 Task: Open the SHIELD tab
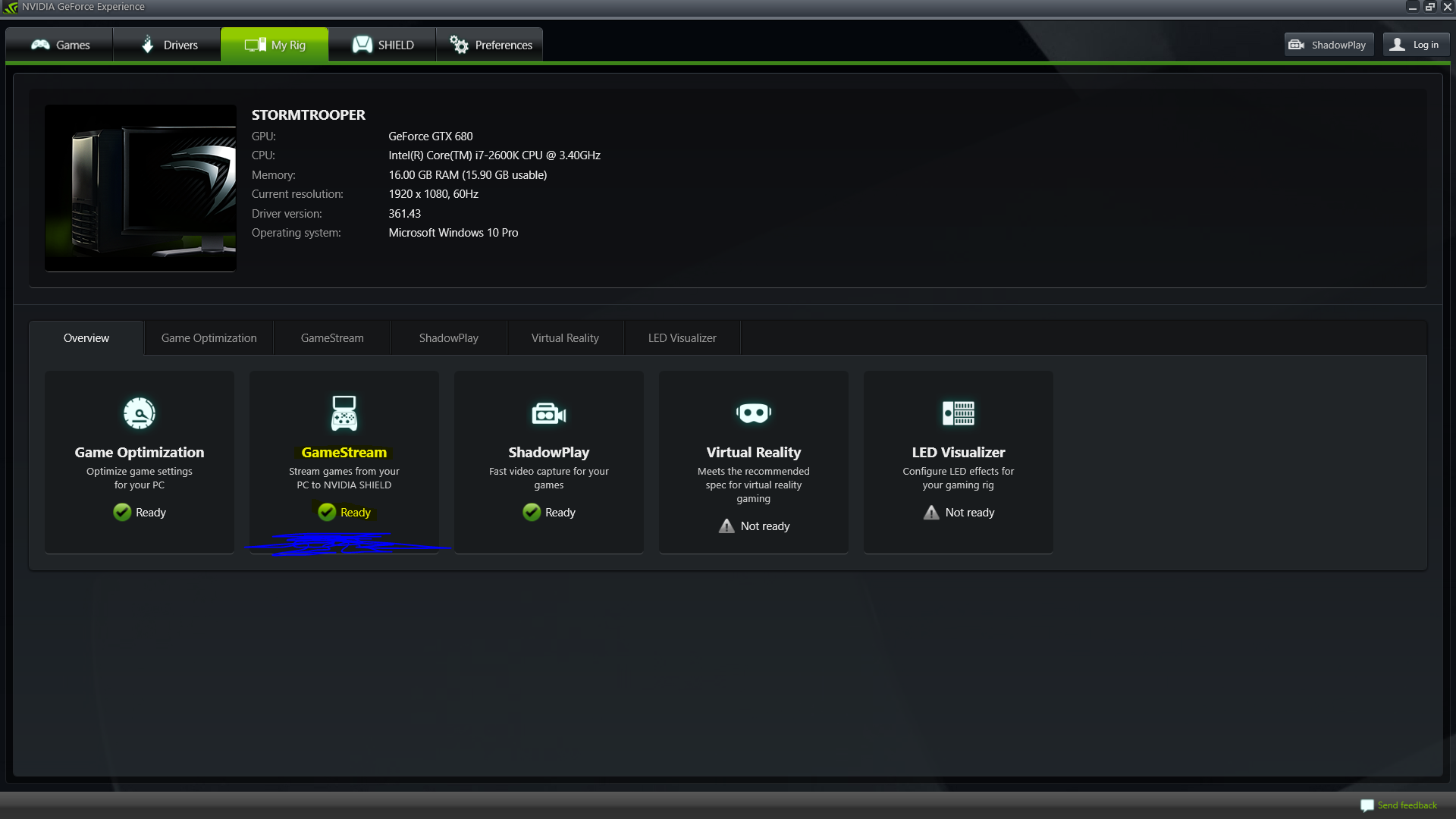click(382, 45)
